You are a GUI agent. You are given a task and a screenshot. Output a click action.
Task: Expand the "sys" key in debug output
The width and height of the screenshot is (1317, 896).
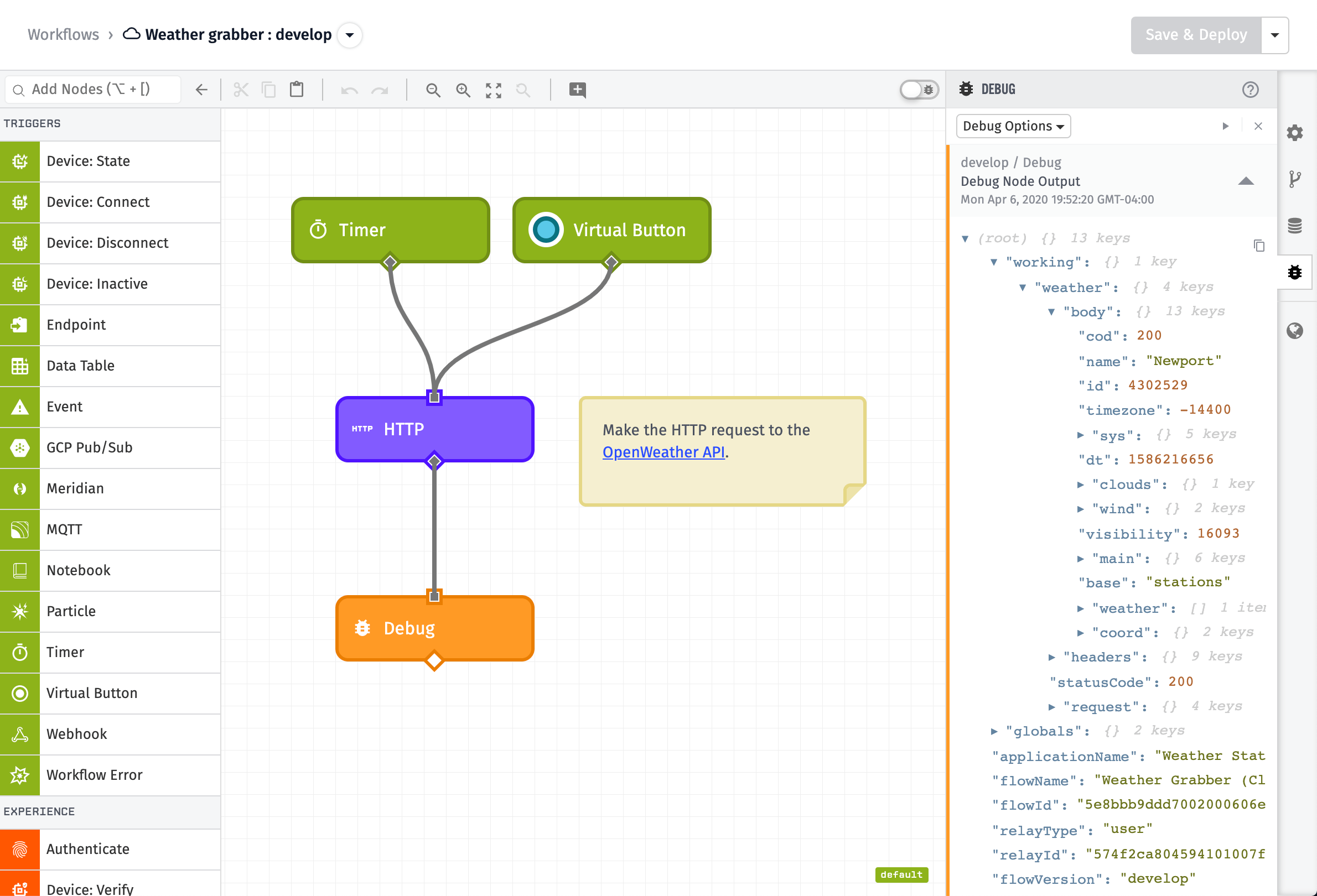tap(1080, 435)
